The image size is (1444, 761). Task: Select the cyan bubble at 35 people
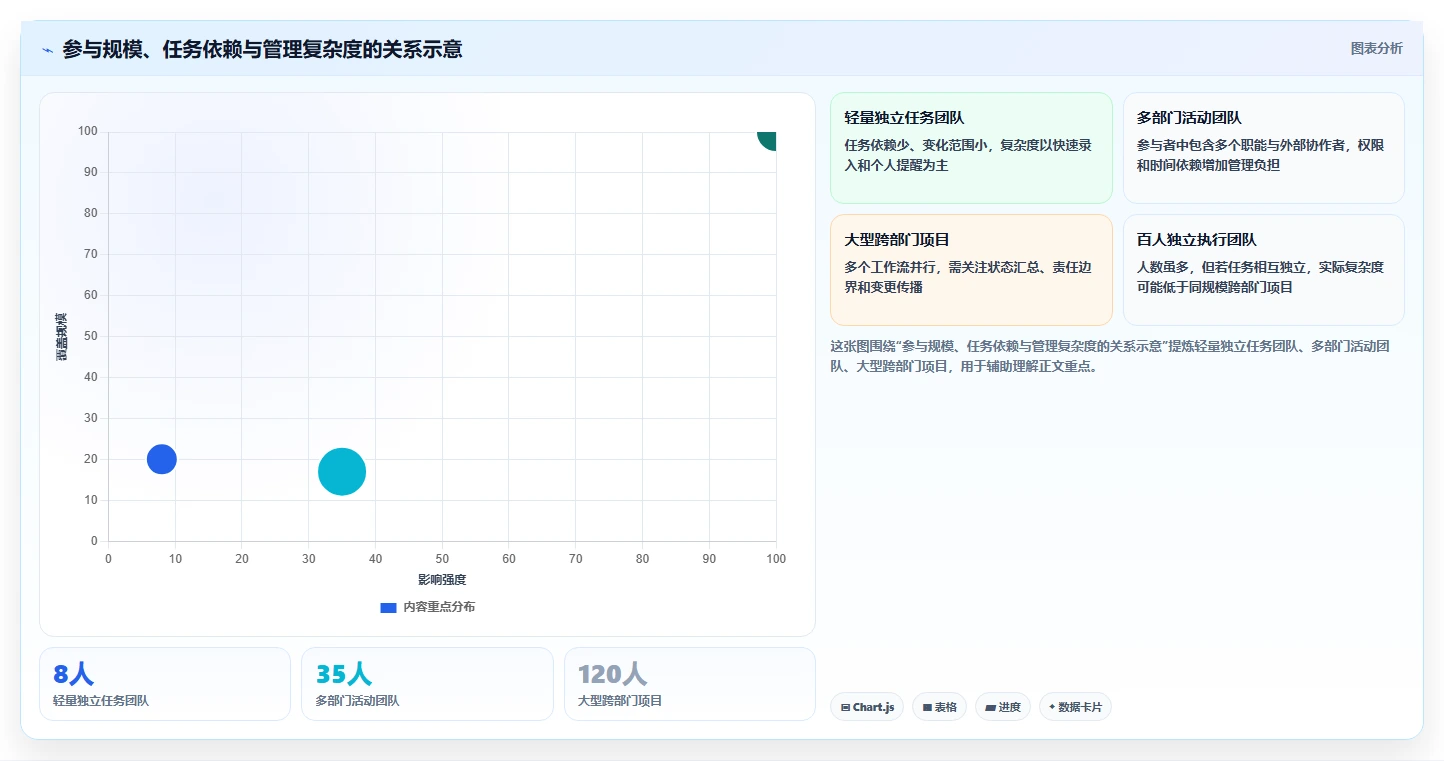342,472
